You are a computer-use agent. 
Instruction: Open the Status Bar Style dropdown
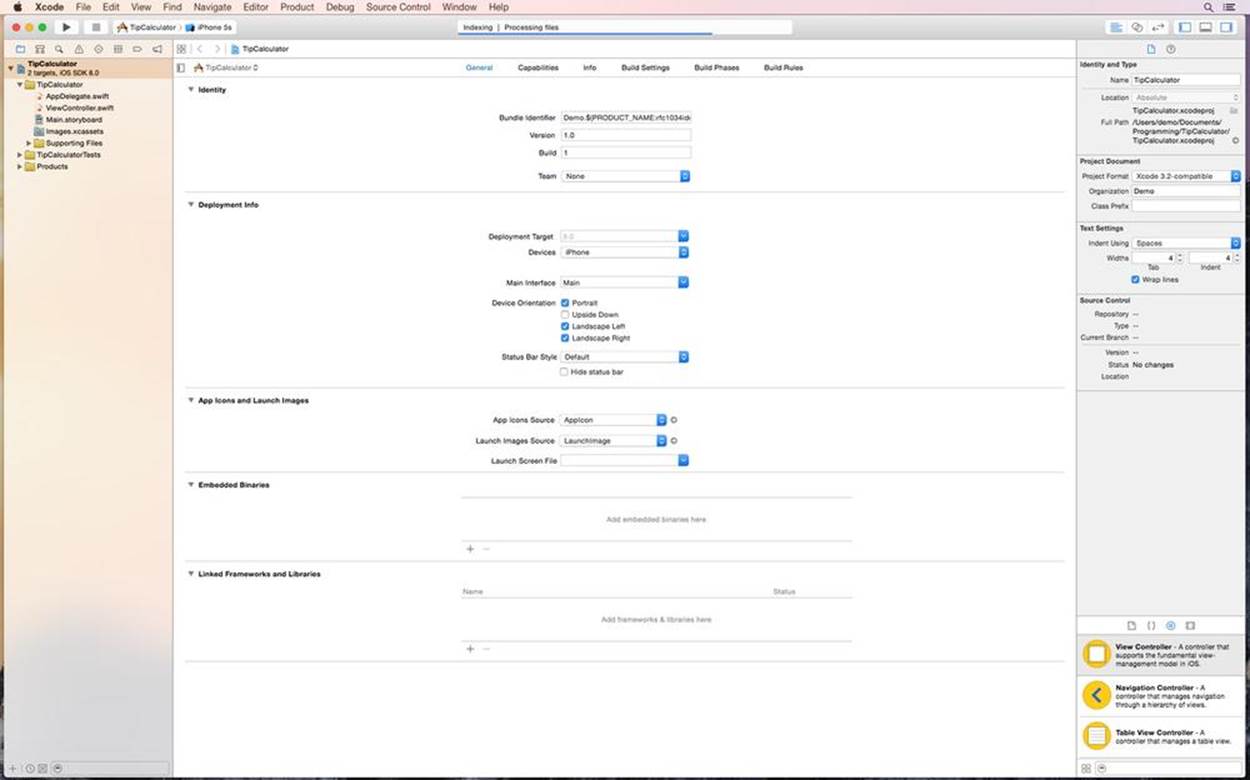[x=625, y=357]
